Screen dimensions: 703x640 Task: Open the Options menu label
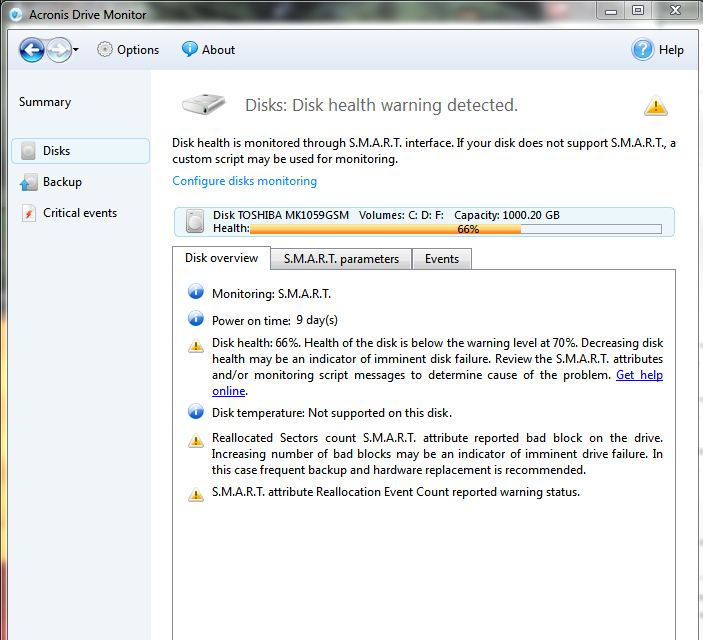point(138,50)
